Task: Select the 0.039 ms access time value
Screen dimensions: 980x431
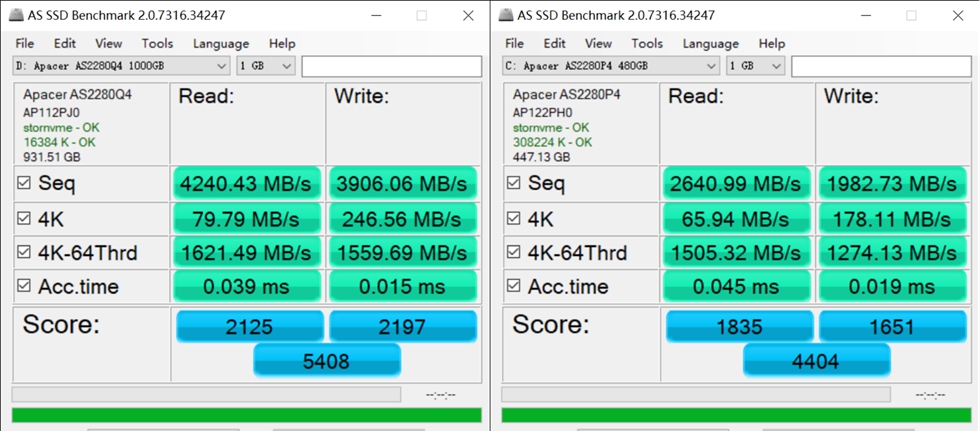Action: 246,286
